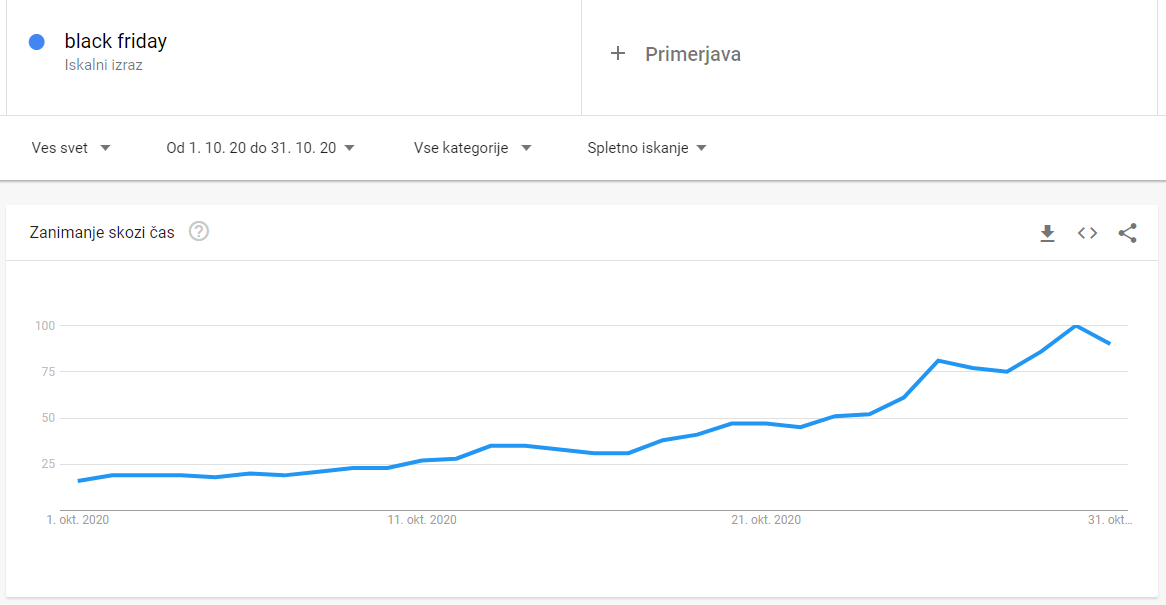This screenshot has height=605, width=1166.
Task: Edit the black friday search term
Action: [x=115, y=41]
